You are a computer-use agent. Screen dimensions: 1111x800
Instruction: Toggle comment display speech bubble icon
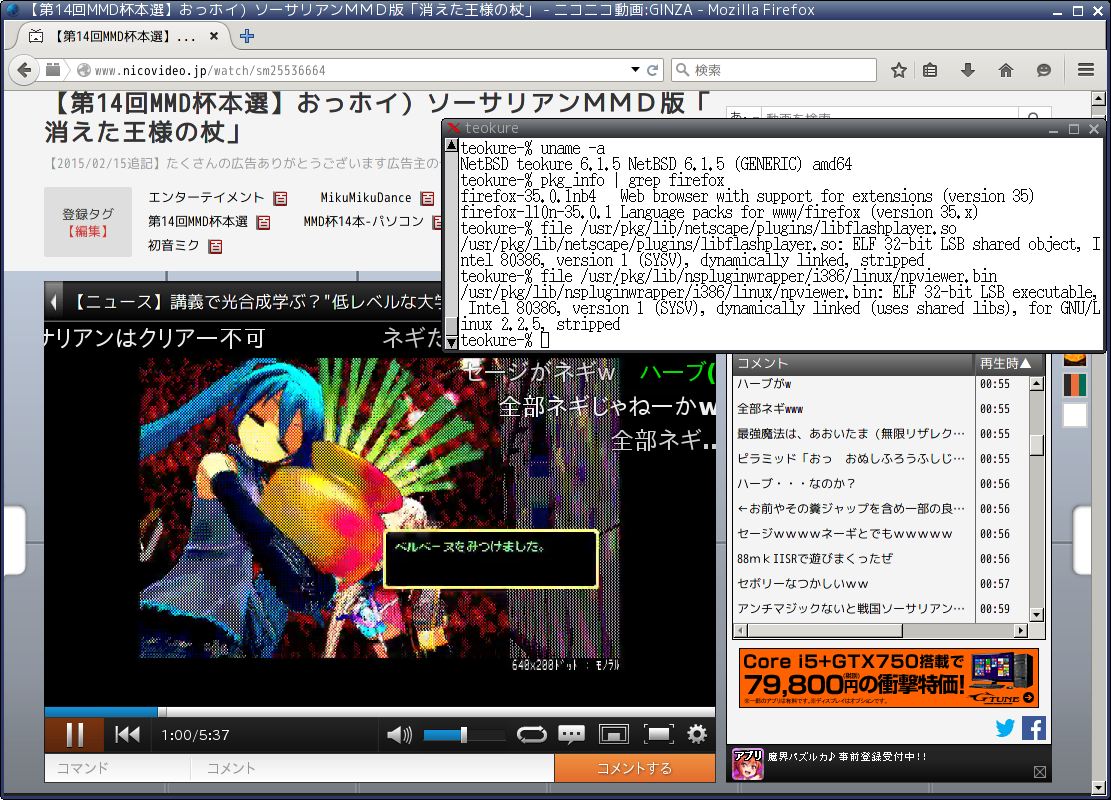571,735
